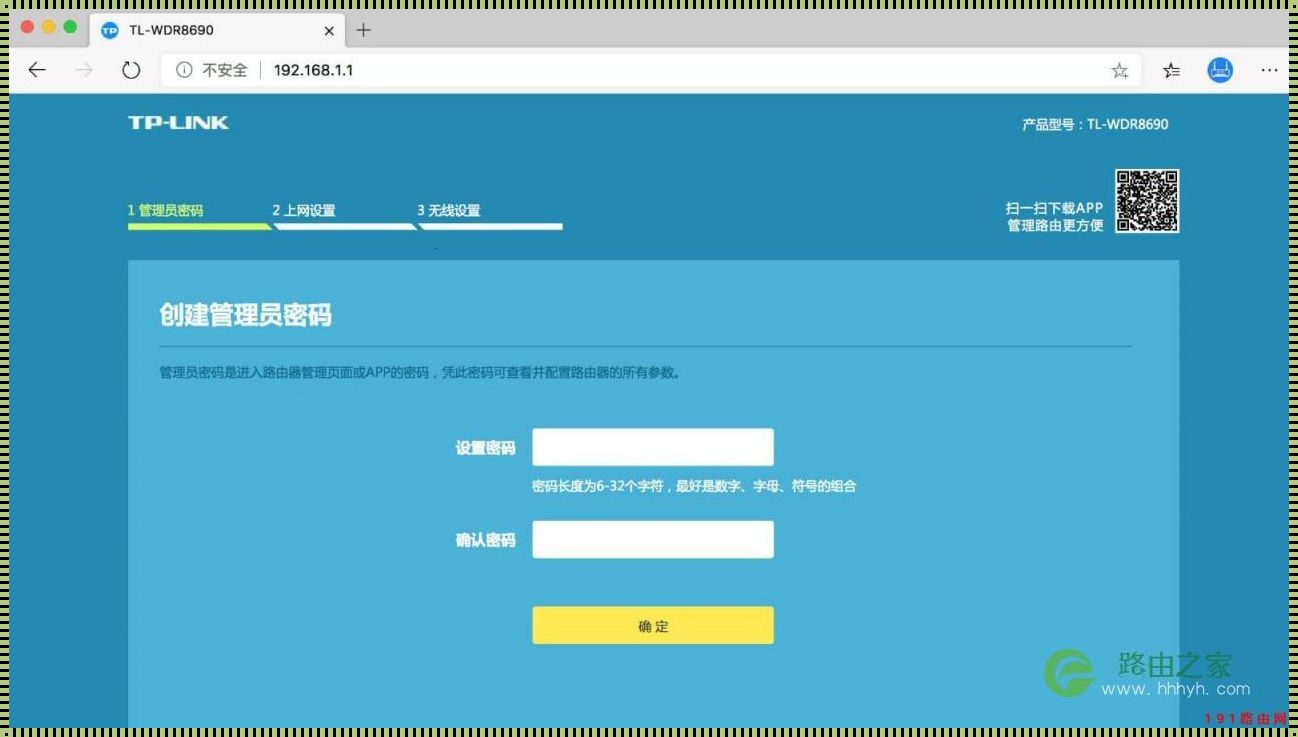Click the 扫一扫下载APP text

click(1055, 208)
